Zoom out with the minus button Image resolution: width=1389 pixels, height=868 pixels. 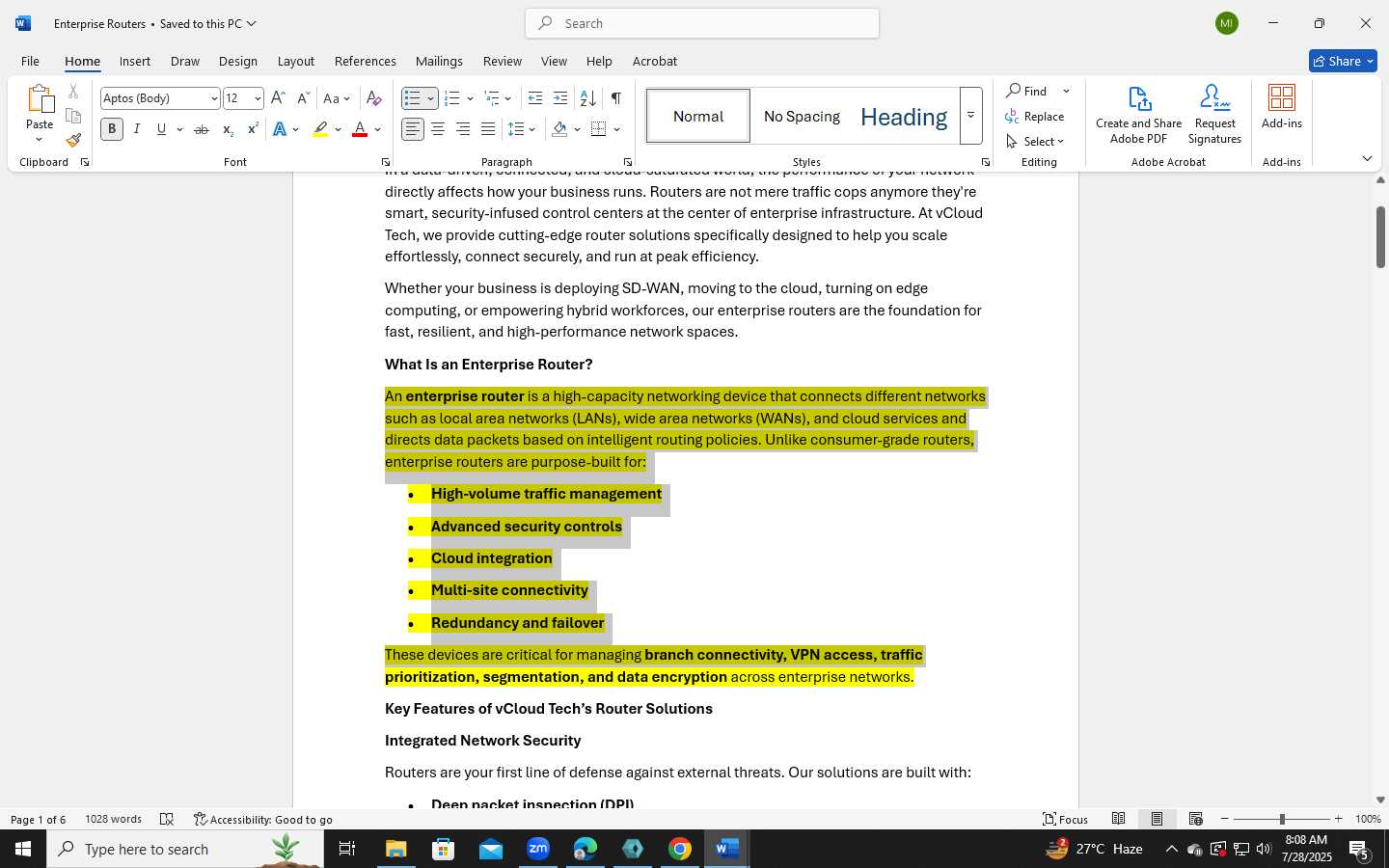click(1225, 819)
